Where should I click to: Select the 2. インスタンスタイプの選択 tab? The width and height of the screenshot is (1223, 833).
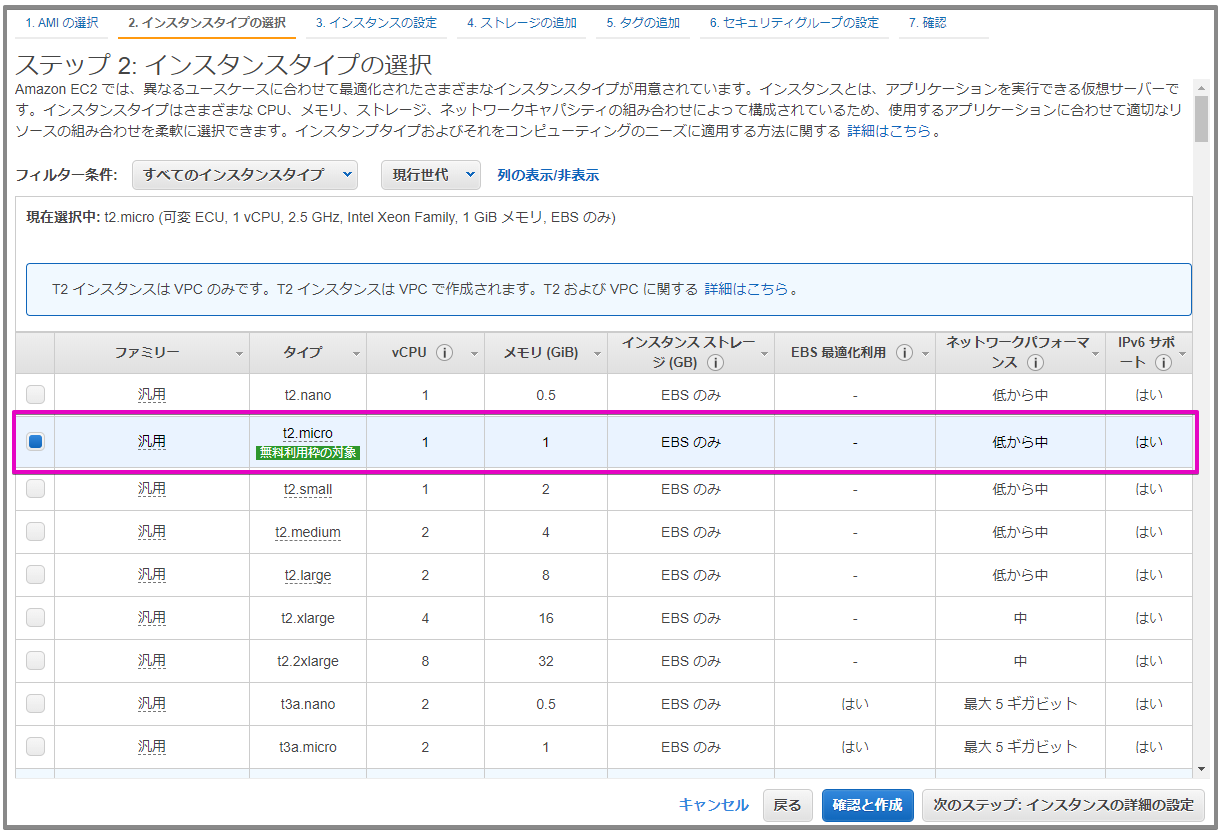207,23
